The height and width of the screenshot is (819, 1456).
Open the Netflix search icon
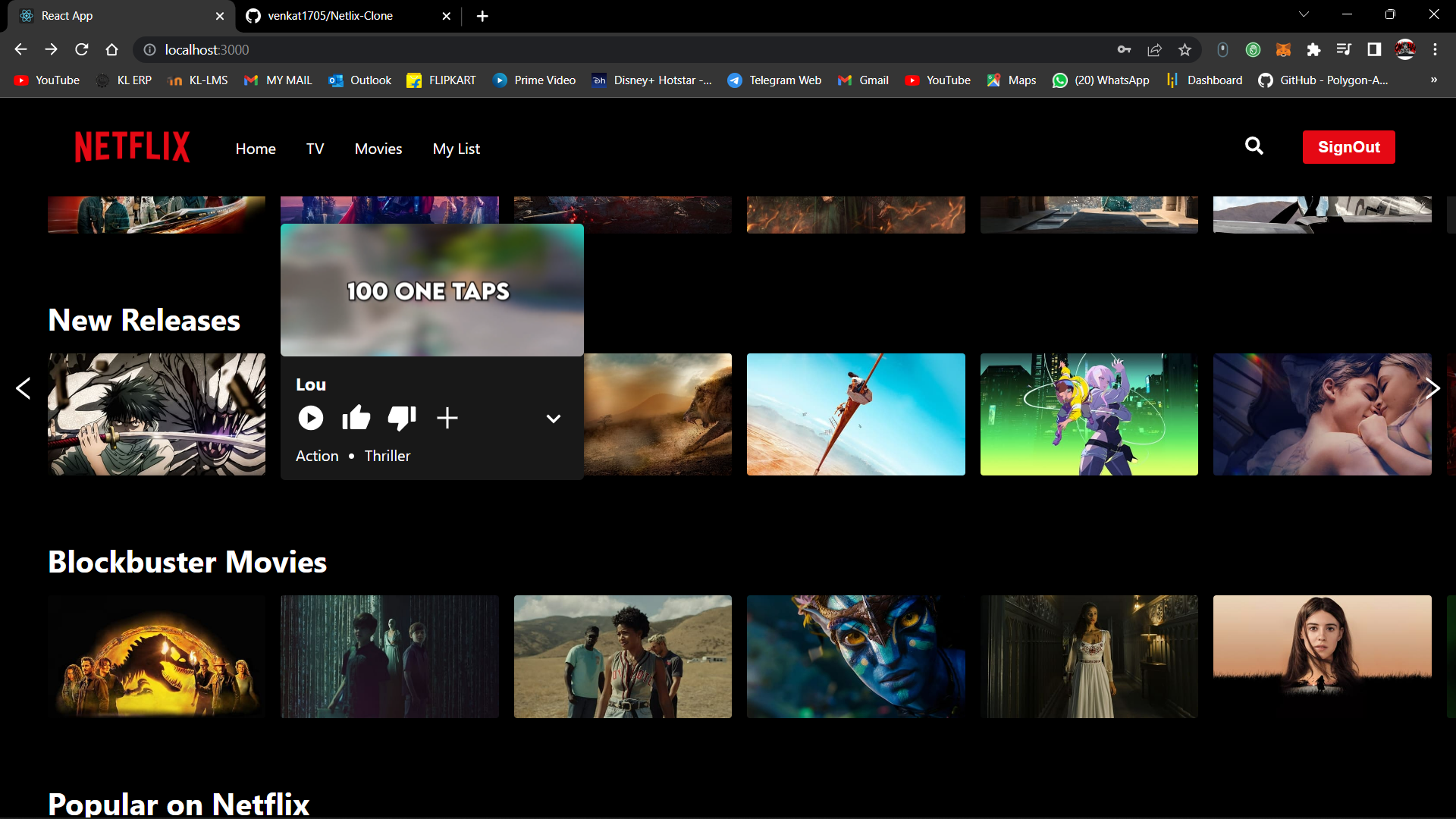[x=1254, y=146]
